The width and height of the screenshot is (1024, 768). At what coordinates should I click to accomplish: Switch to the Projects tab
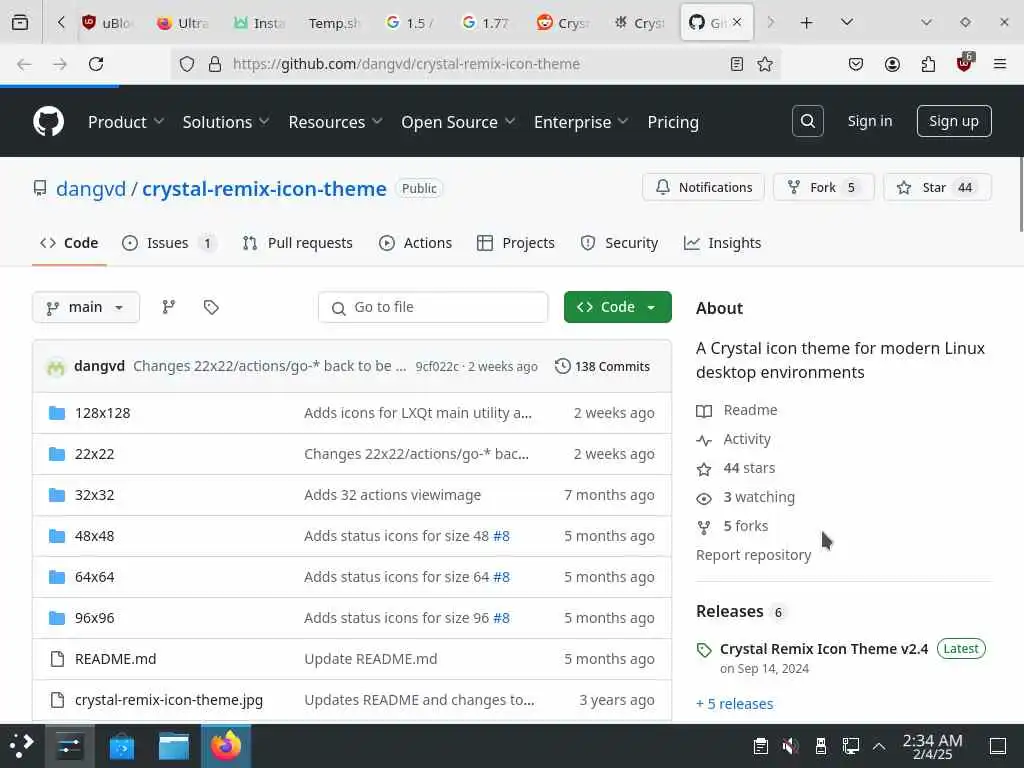[x=516, y=243]
